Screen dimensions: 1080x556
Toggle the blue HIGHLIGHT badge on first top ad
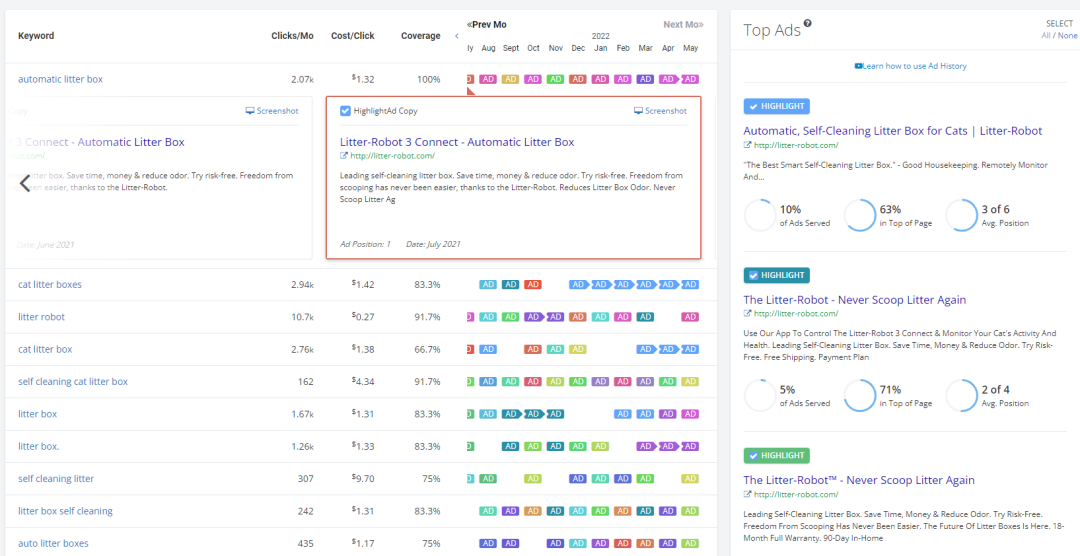[x=776, y=106]
